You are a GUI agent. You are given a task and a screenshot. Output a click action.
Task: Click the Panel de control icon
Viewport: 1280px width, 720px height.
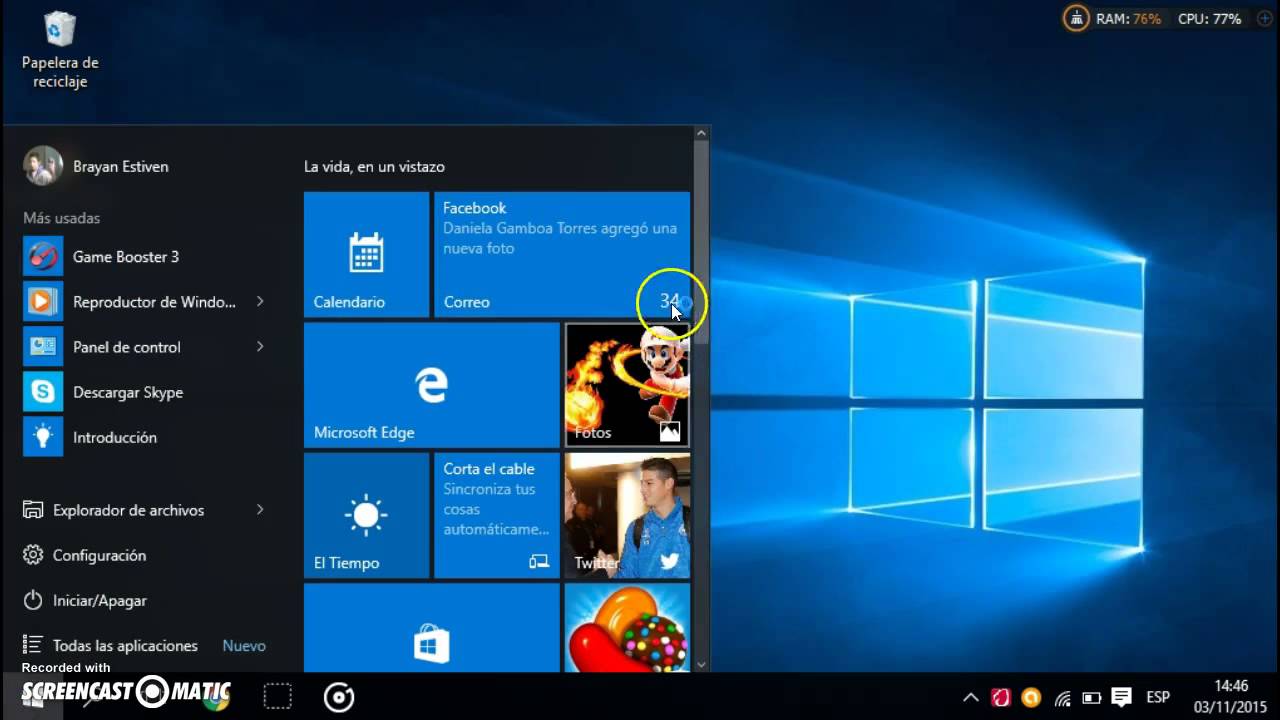click(x=43, y=347)
